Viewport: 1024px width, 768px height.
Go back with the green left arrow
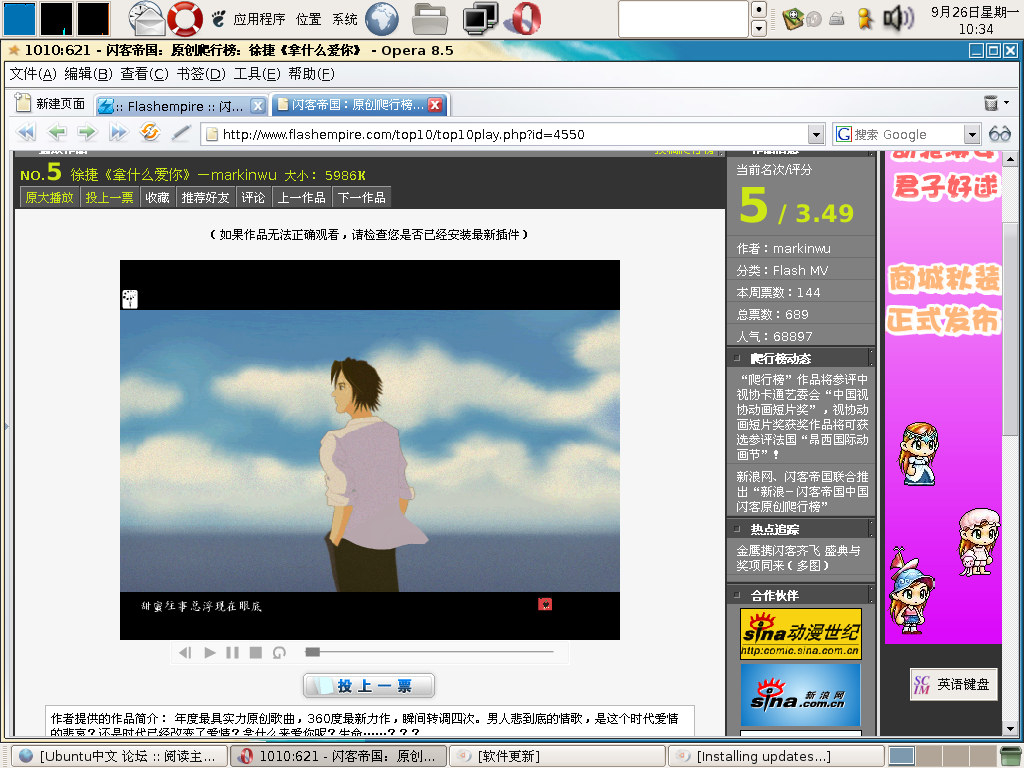tap(57, 133)
